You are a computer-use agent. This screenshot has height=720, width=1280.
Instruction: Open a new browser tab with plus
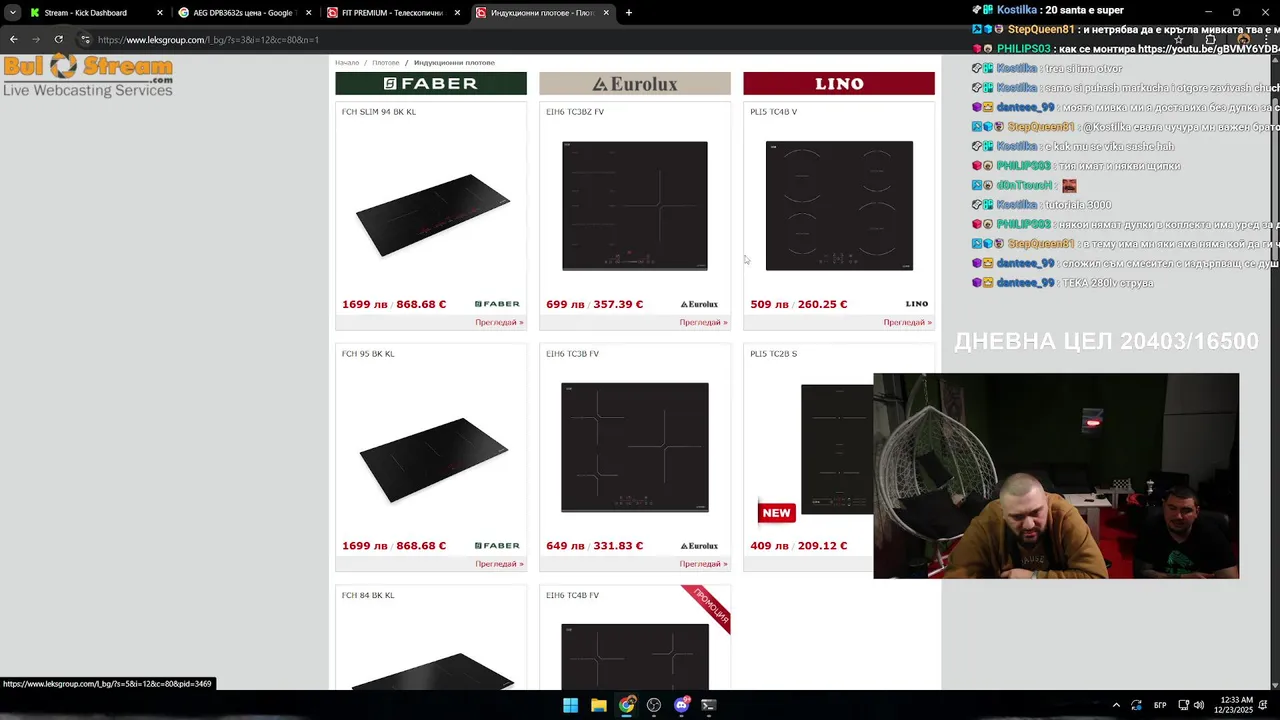point(629,12)
